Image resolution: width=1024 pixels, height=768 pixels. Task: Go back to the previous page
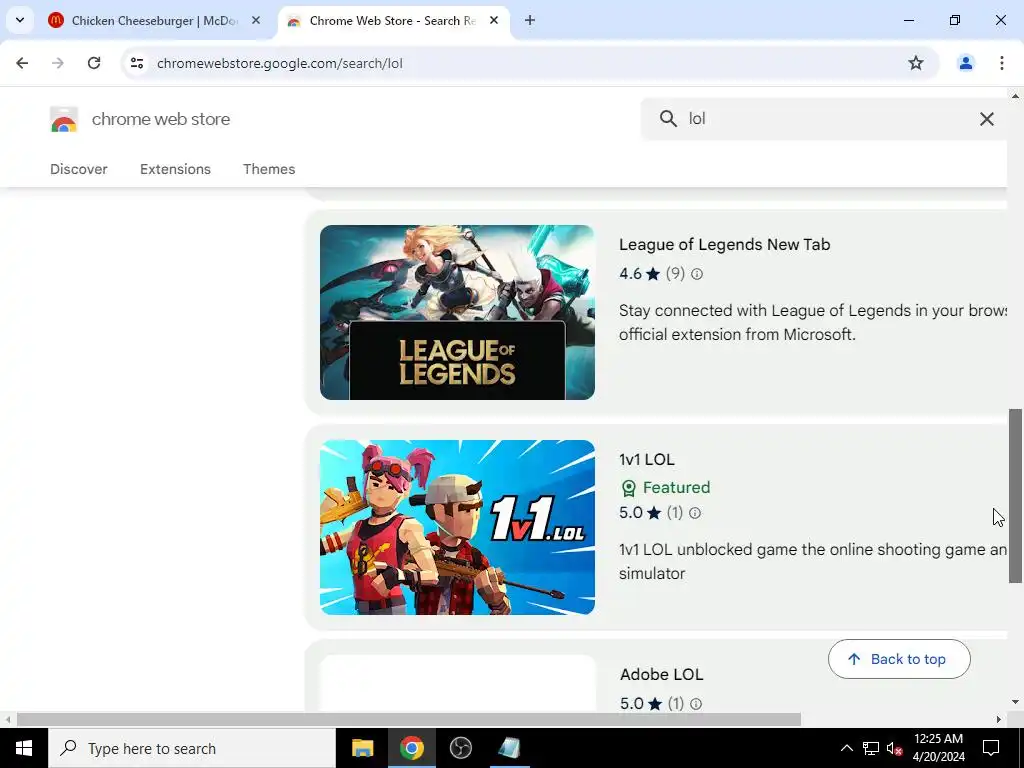pos(22,63)
